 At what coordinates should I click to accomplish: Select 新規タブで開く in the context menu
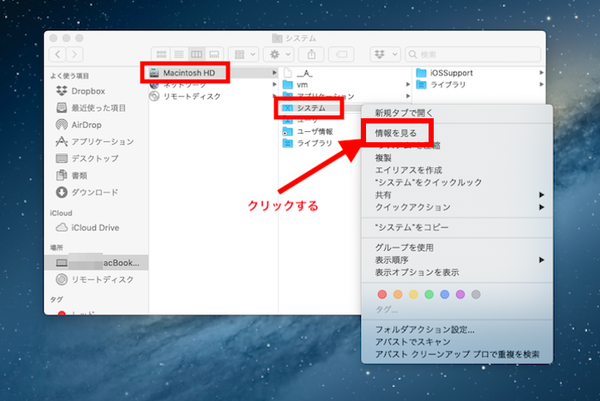point(404,112)
